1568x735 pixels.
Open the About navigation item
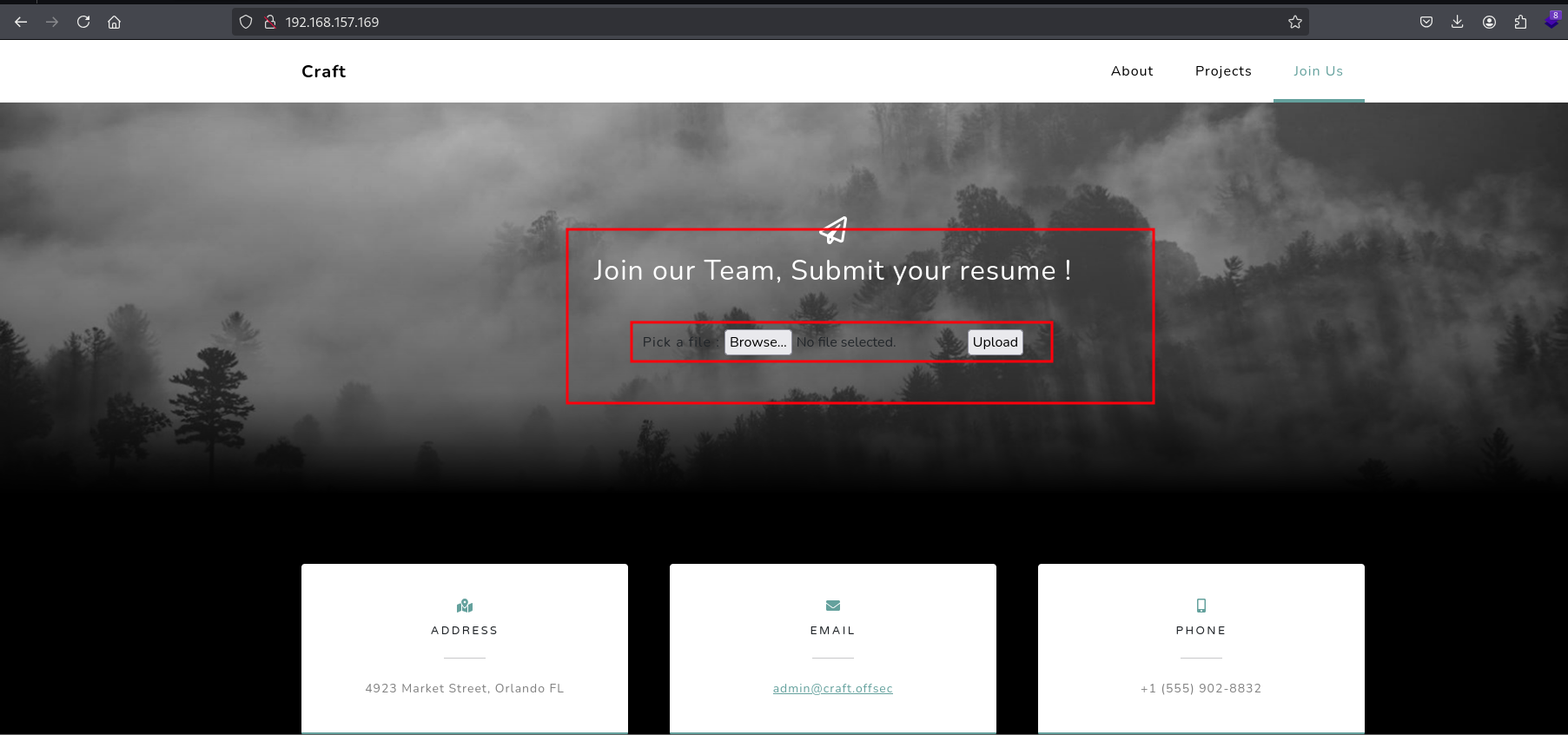point(1132,71)
